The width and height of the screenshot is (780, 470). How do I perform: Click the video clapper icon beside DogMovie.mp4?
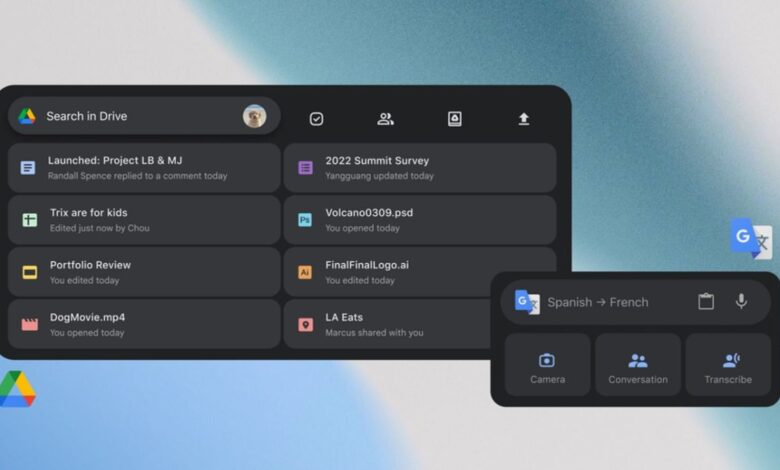point(30,324)
